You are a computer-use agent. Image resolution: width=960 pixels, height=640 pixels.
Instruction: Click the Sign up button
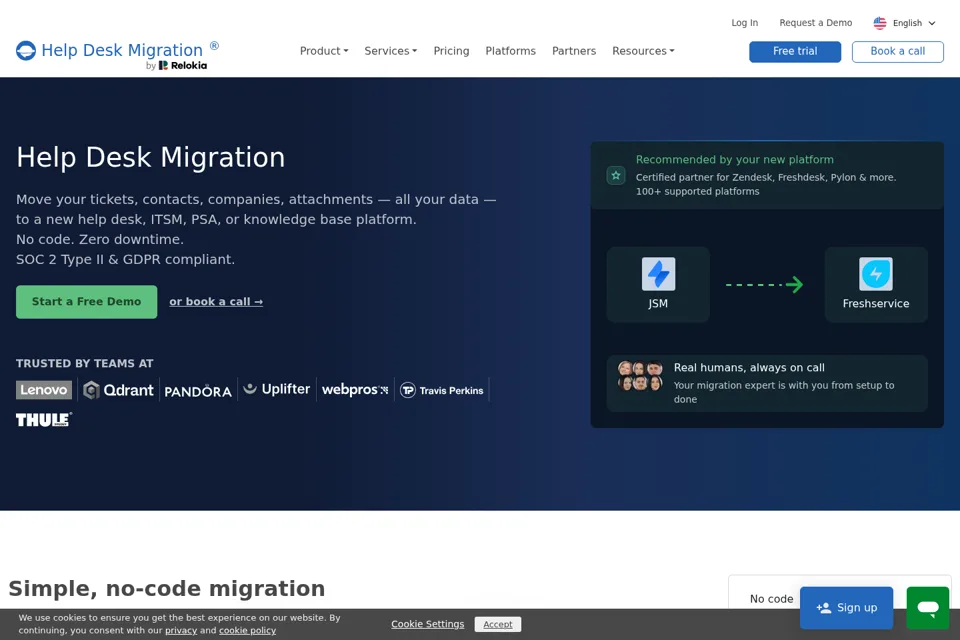846,608
